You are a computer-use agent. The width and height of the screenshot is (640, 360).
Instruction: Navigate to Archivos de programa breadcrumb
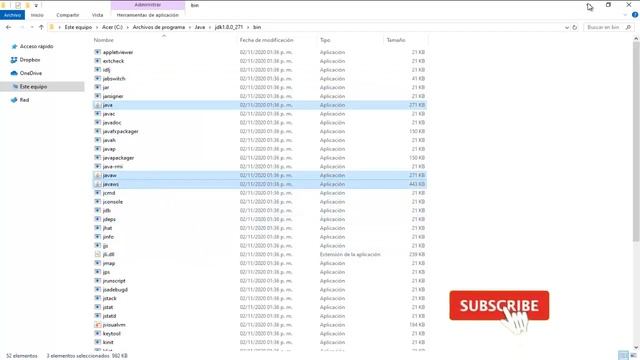coord(159,27)
